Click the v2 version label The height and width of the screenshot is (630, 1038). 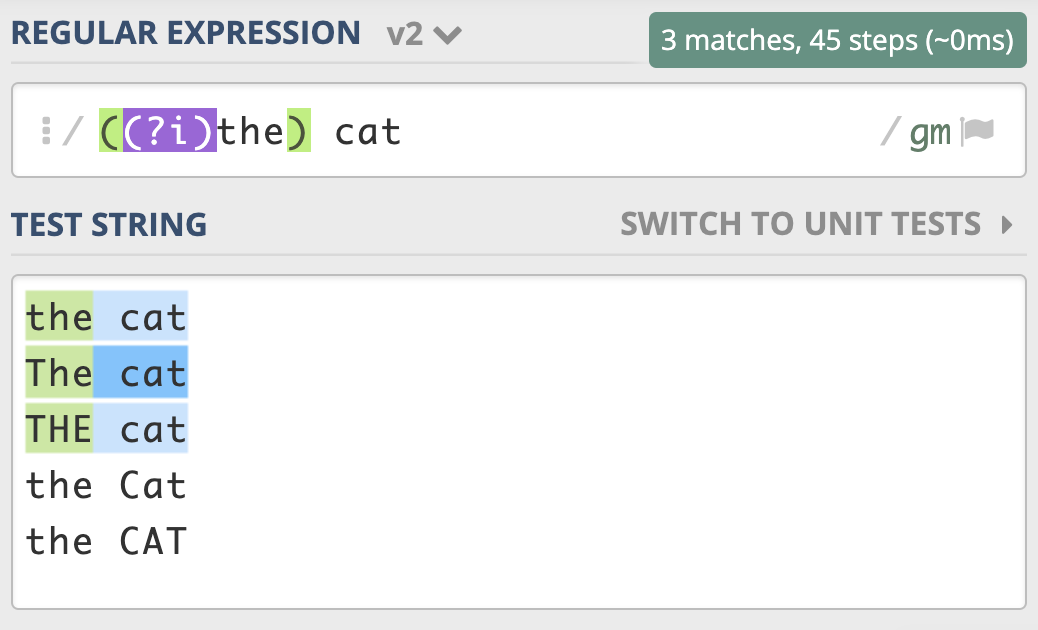(405, 34)
